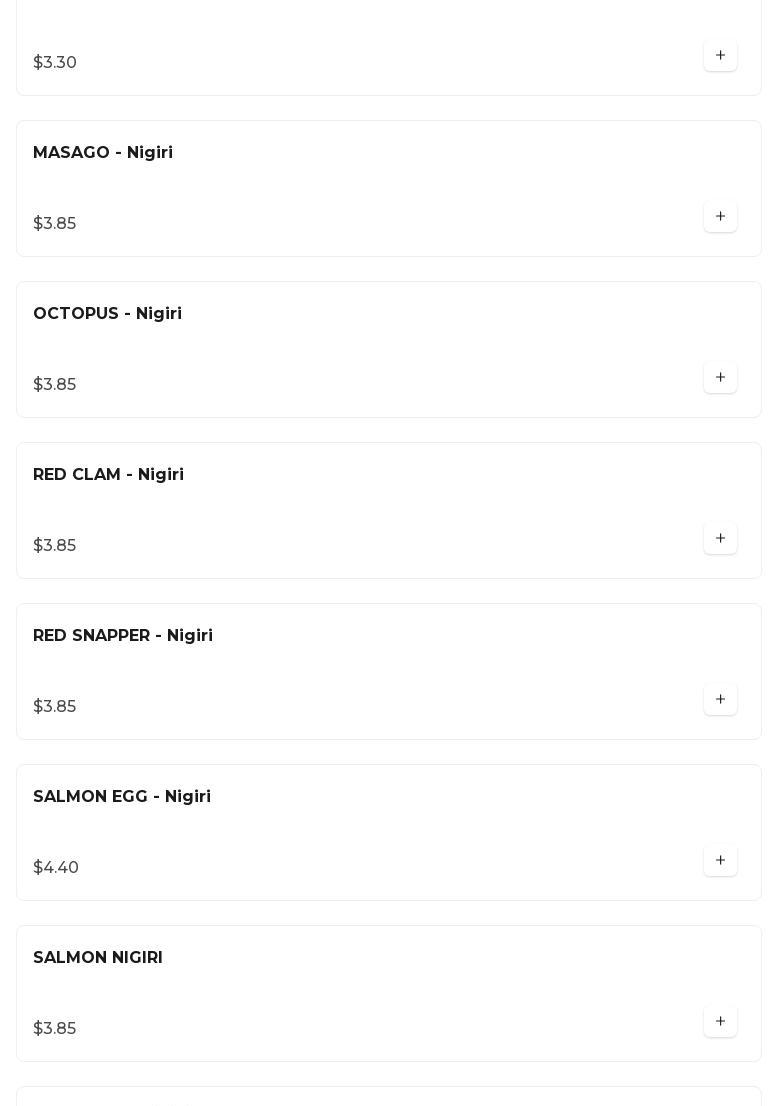Click the $3.85 price under MASAGO
Image resolution: width=778 pixels, height=1106 pixels.
(x=55, y=224)
